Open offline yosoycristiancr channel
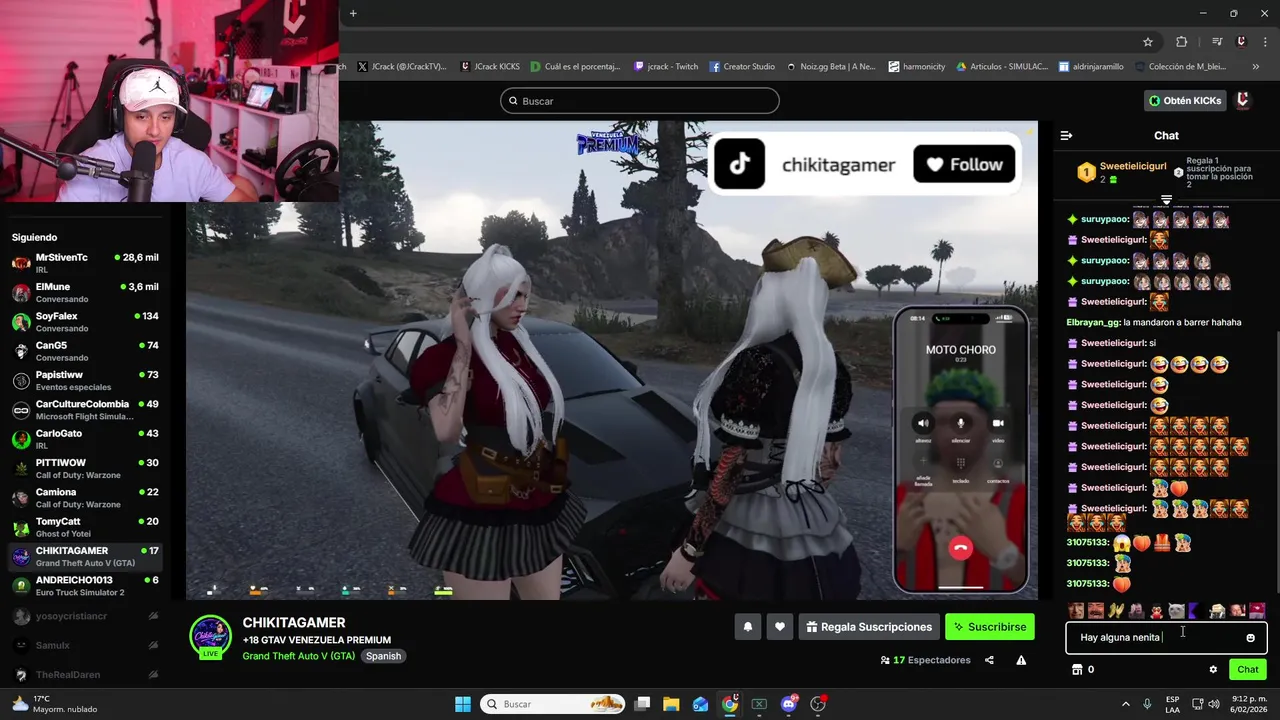 (85, 616)
